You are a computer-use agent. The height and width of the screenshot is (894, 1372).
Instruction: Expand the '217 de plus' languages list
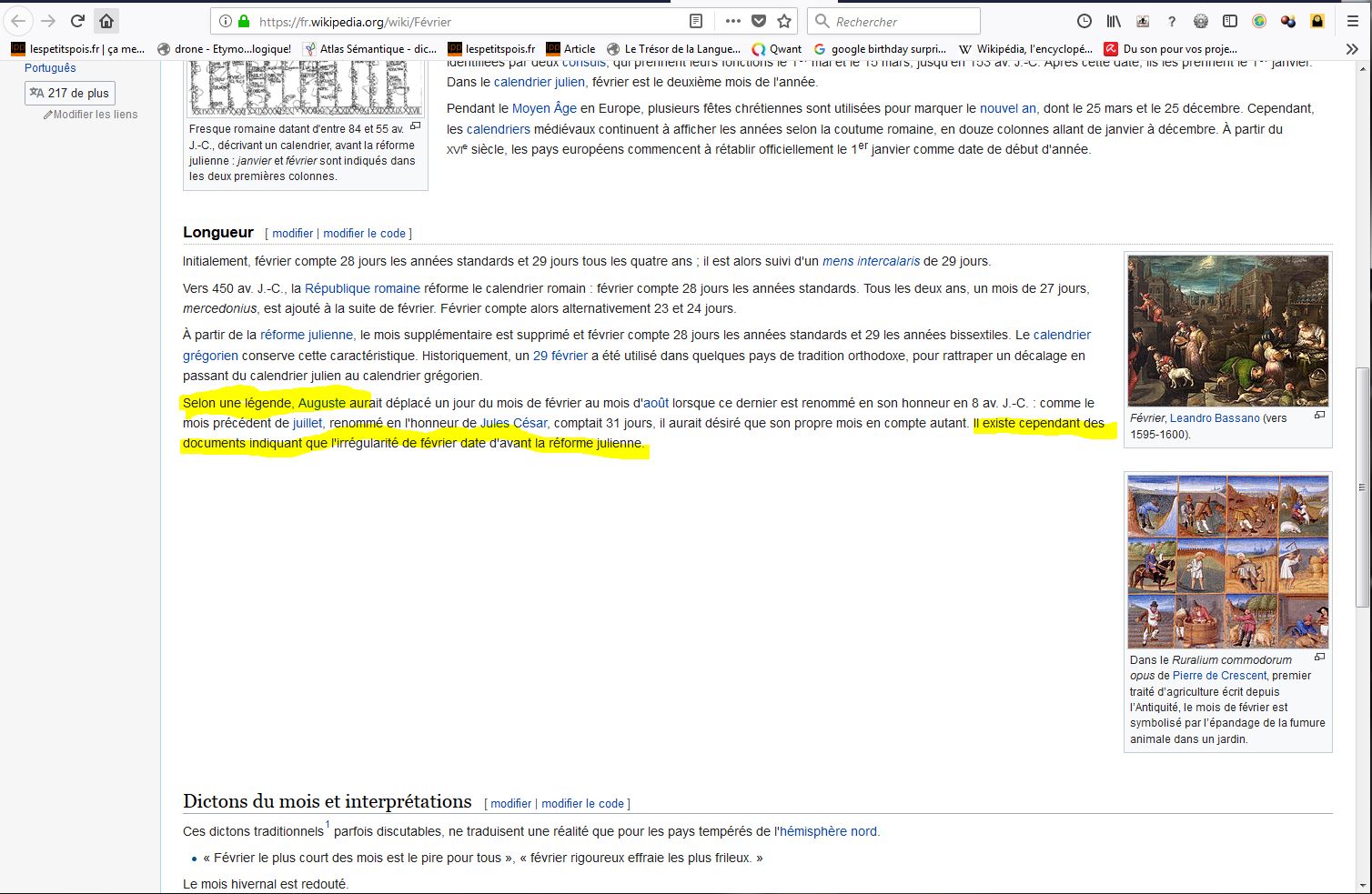70,93
